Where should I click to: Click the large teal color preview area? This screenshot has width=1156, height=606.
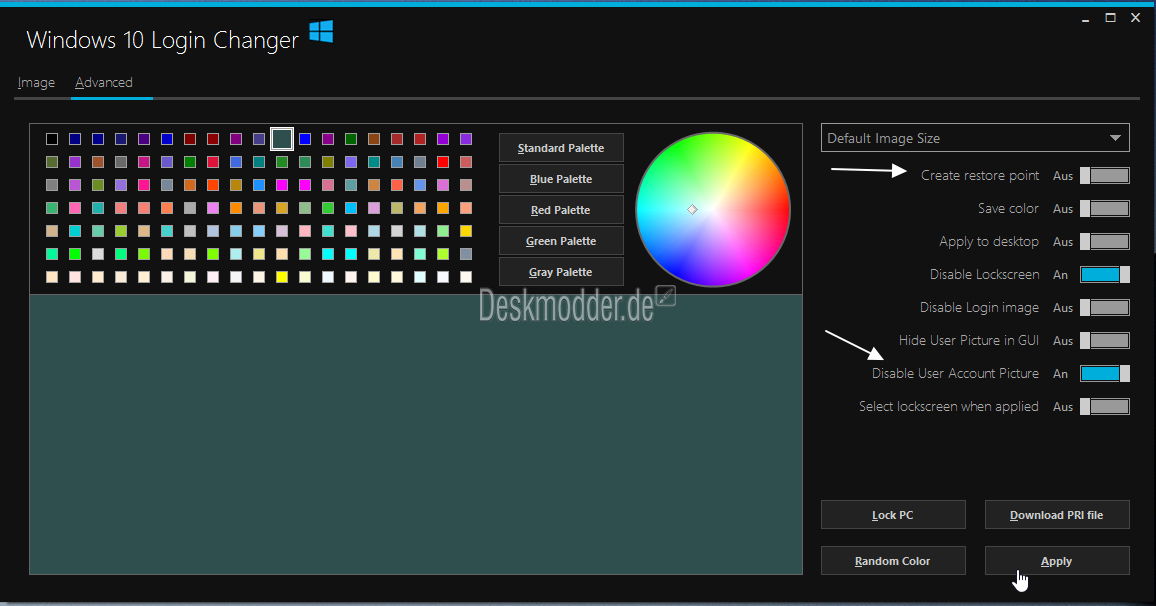click(x=416, y=434)
